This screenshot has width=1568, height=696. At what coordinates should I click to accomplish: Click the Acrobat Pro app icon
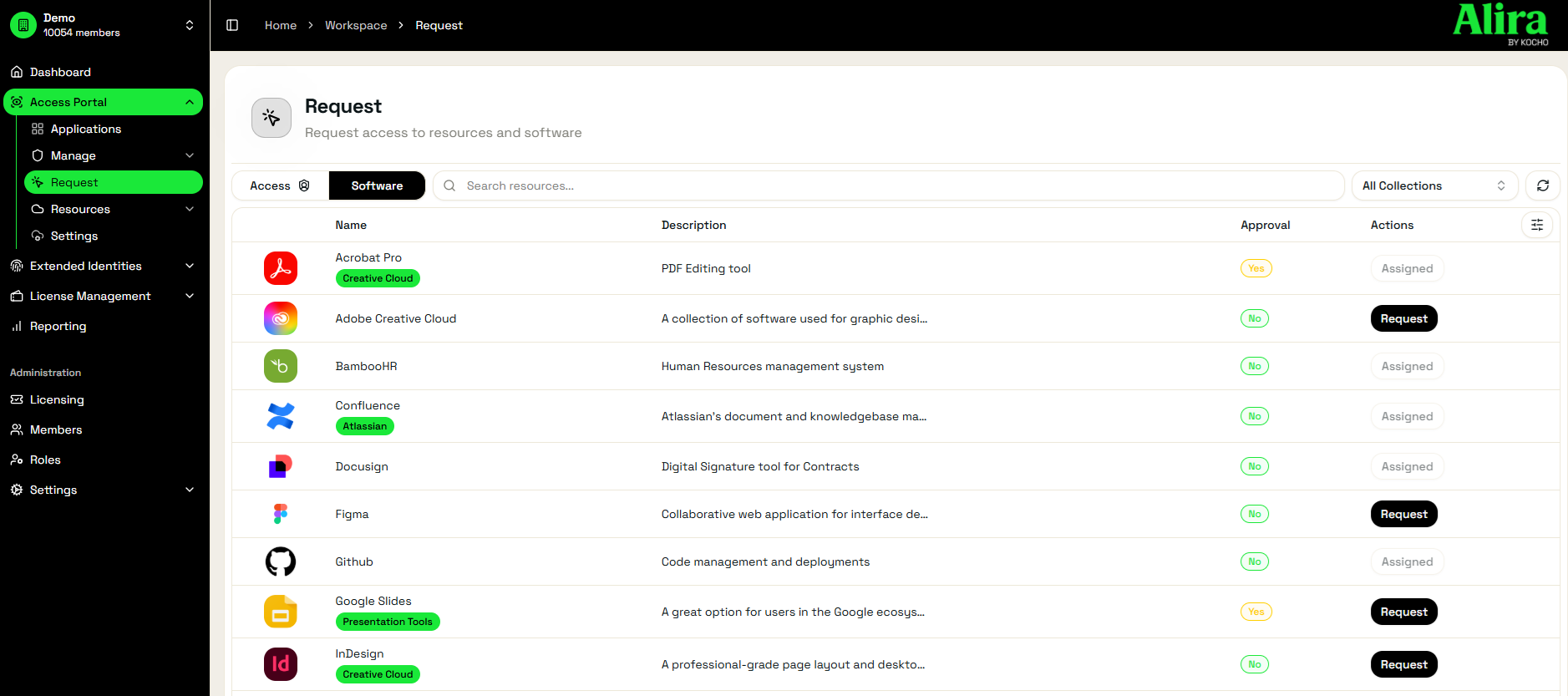[281, 268]
